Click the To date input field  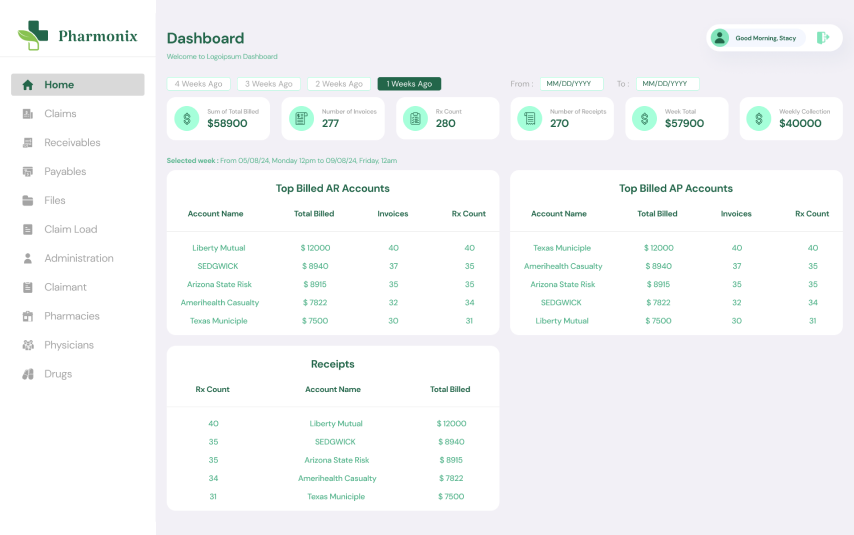(x=668, y=84)
